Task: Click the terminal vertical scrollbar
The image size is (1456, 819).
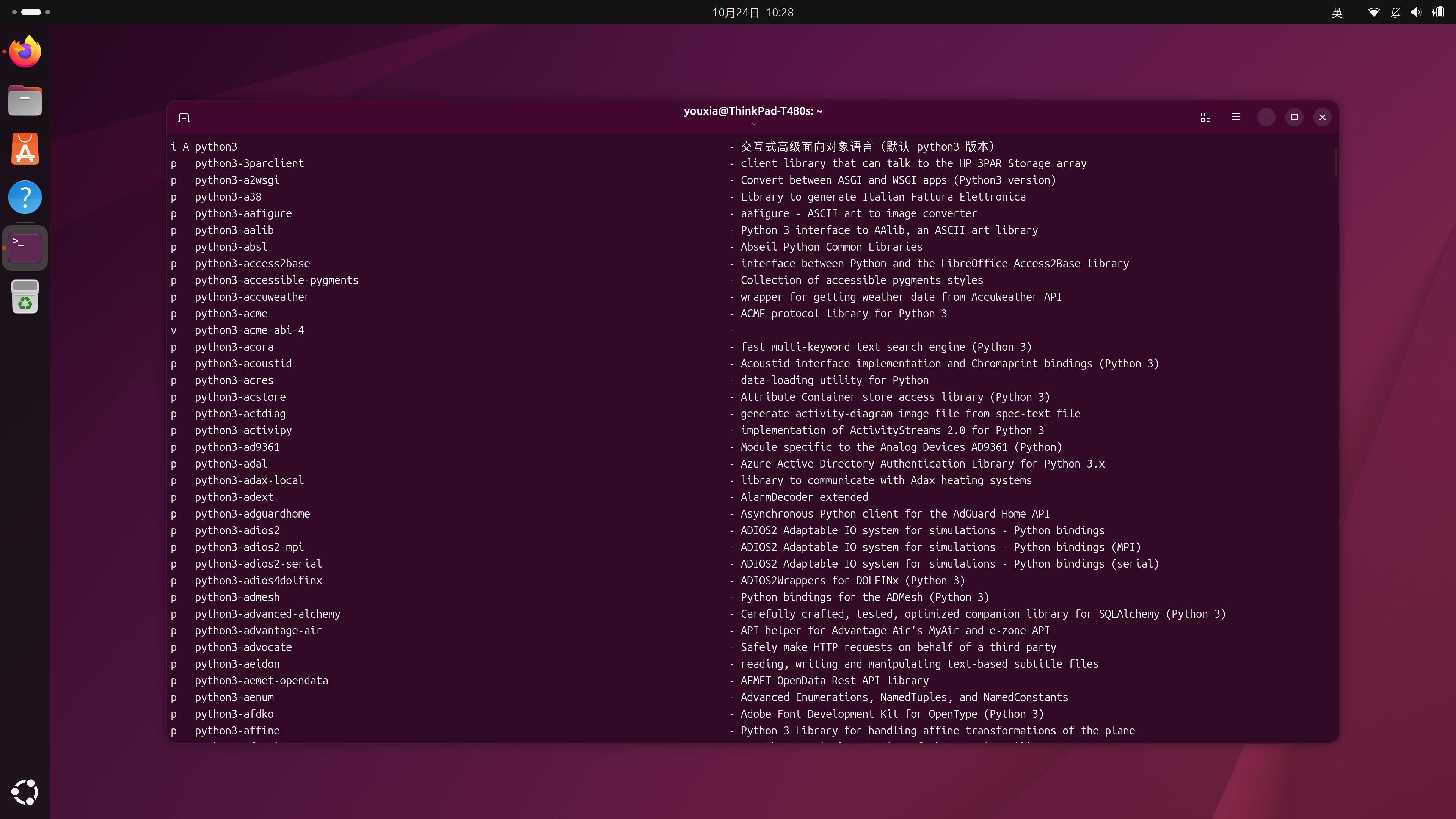Action: coord(1335,162)
